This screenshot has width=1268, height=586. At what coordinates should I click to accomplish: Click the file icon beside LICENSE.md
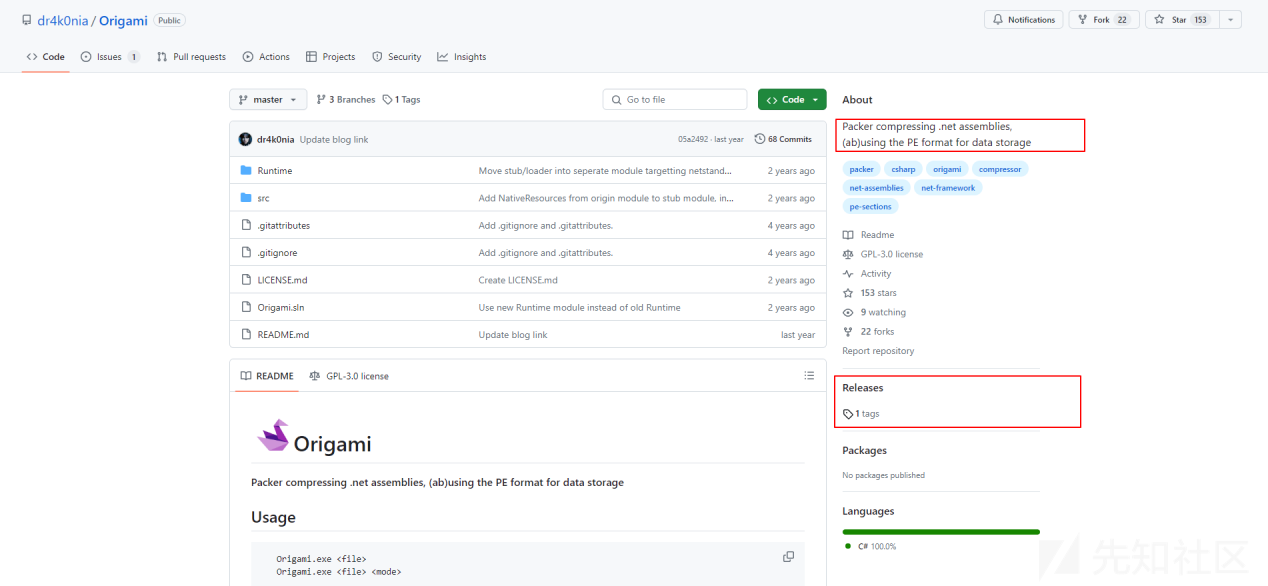coord(246,280)
